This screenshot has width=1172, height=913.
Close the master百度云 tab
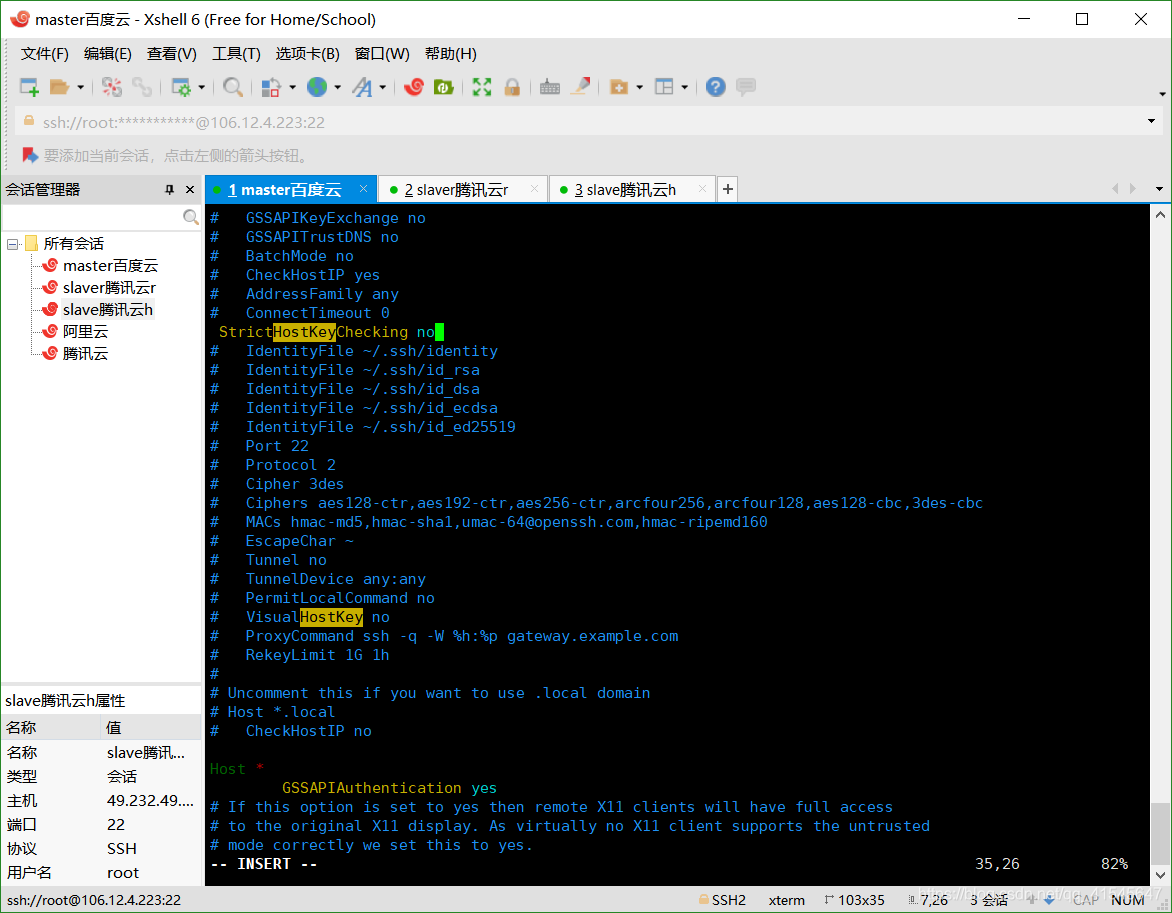(363, 189)
